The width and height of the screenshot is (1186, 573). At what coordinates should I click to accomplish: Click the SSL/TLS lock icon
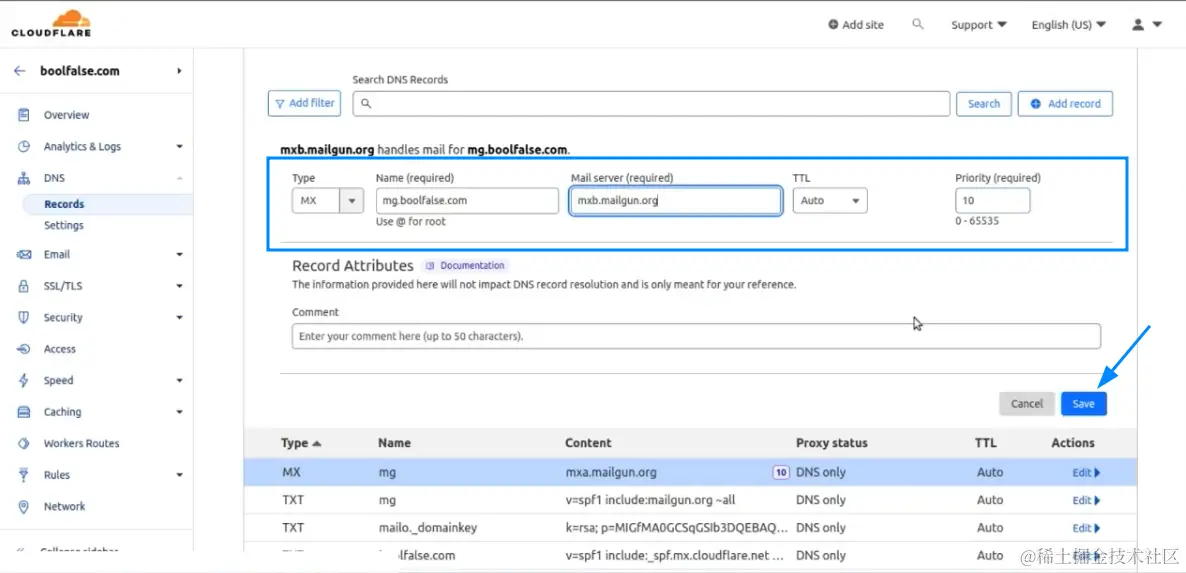[x=23, y=286]
